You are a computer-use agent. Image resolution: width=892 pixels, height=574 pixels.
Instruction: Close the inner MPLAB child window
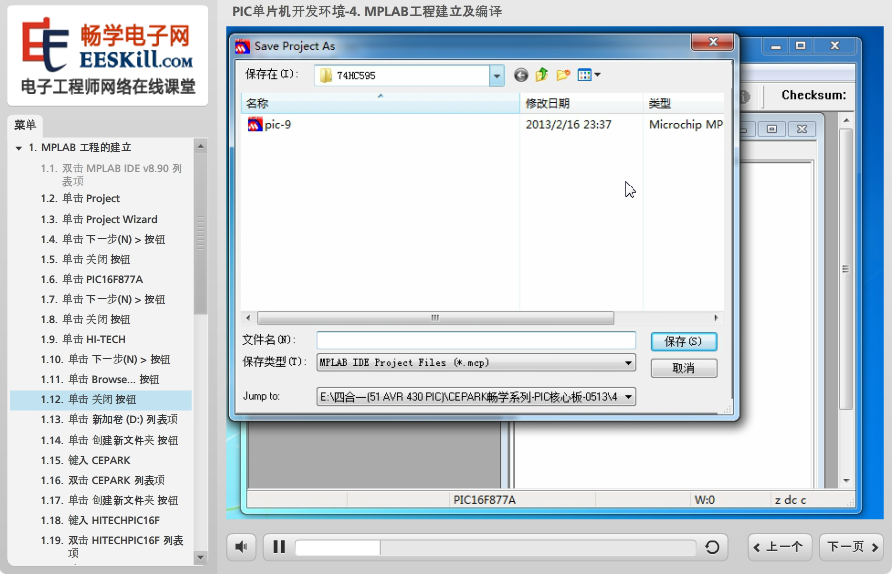point(802,129)
